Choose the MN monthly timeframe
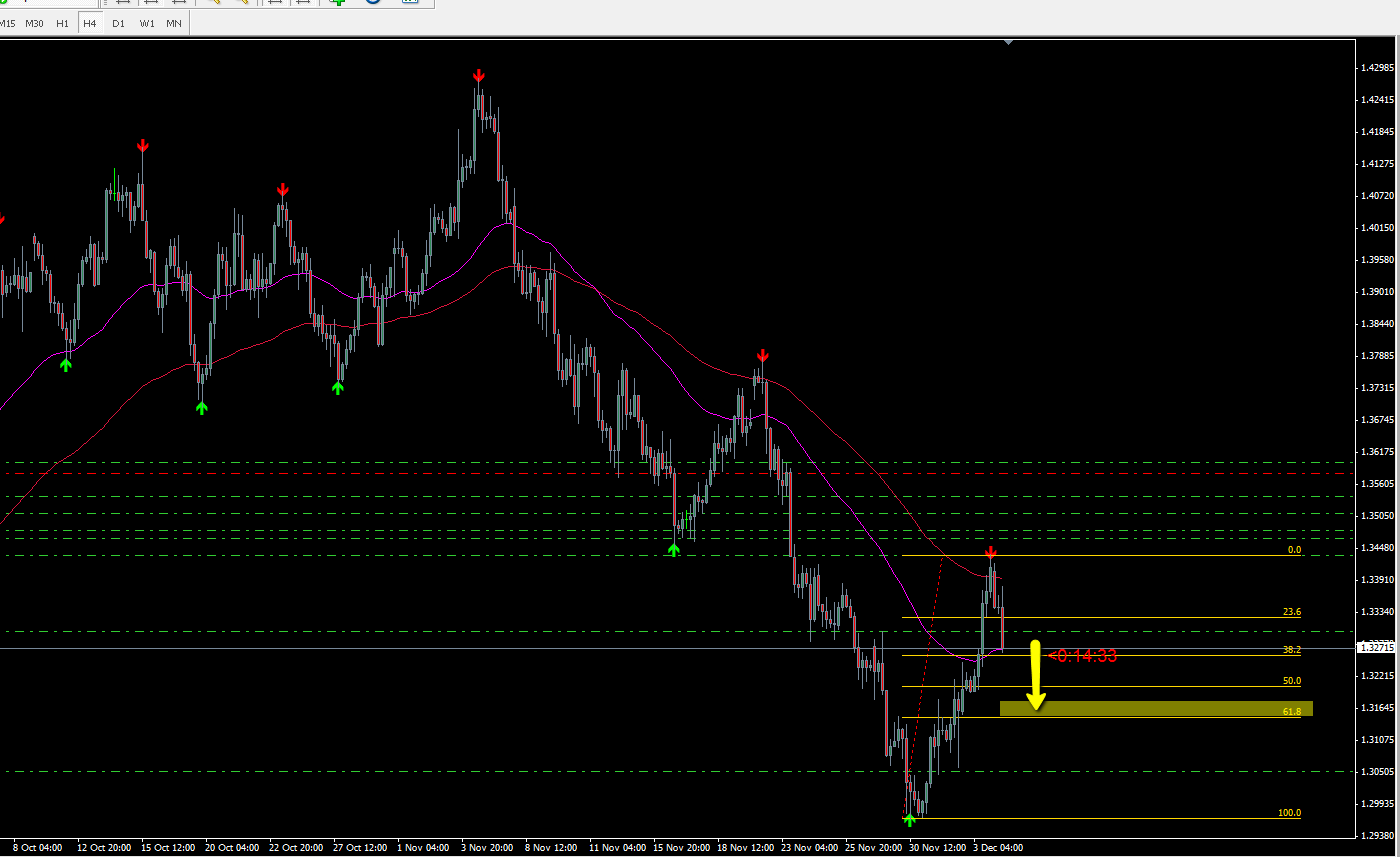Screen dimensions: 1400x857 coord(174,23)
